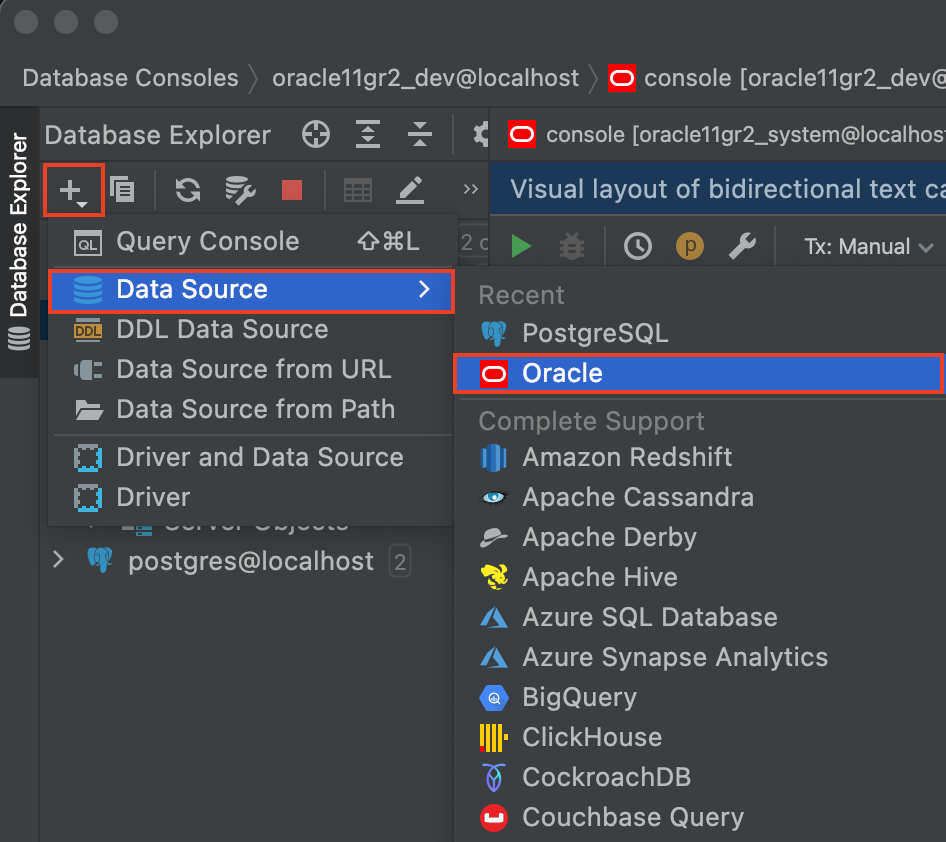Refresh the database with the sync icon

(x=188, y=191)
